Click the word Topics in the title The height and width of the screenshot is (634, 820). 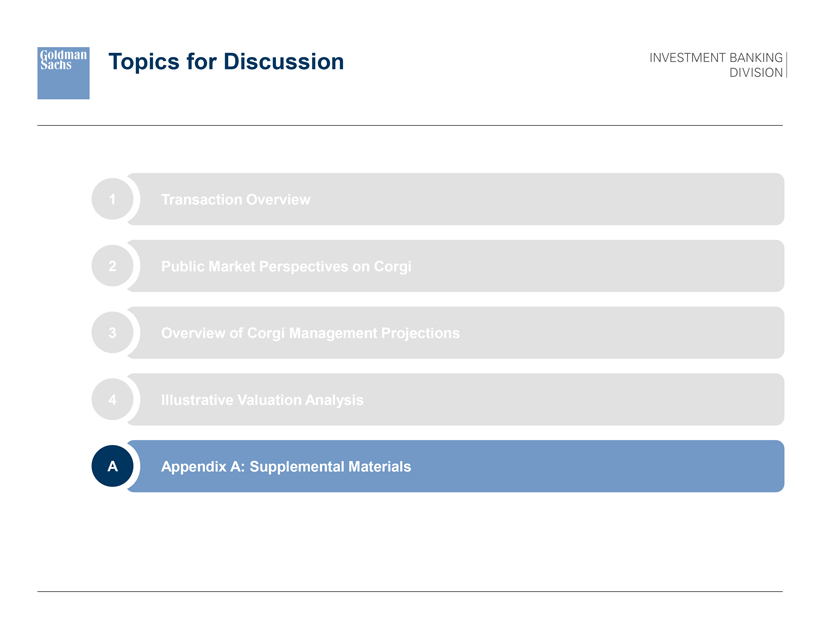click(144, 62)
